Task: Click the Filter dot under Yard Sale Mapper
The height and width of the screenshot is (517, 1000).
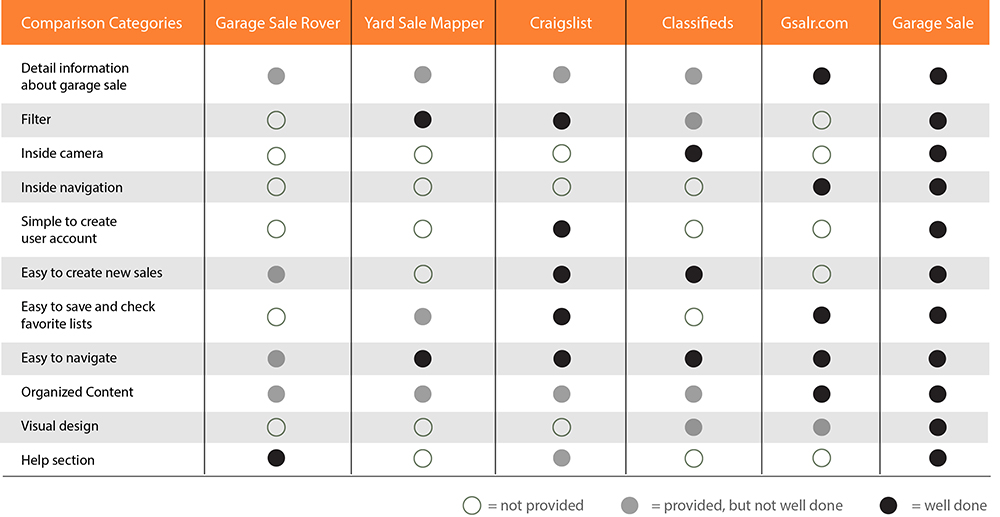Action: [423, 120]
